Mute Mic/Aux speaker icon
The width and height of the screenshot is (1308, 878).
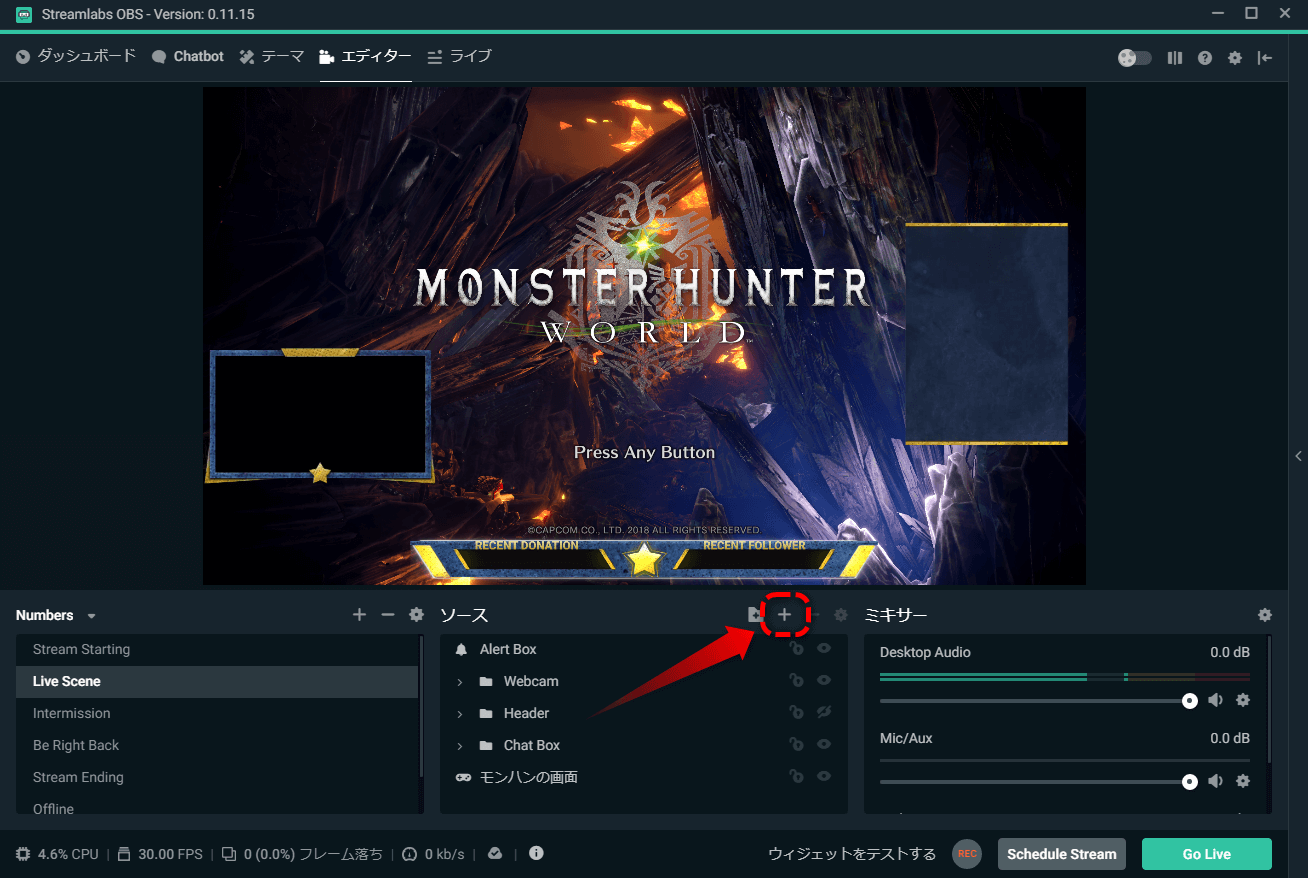[x=1215, y=781]
